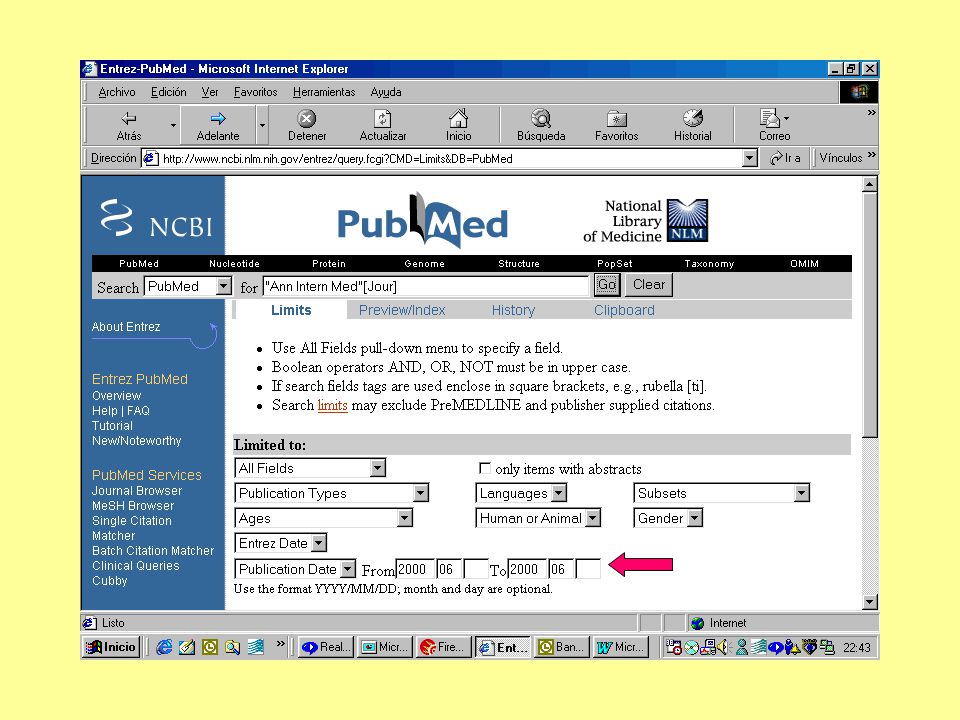Click the Atrás (back) toolbar button
Image resolution: width=960 pixels, height=720 pixels.
(129, 126)
